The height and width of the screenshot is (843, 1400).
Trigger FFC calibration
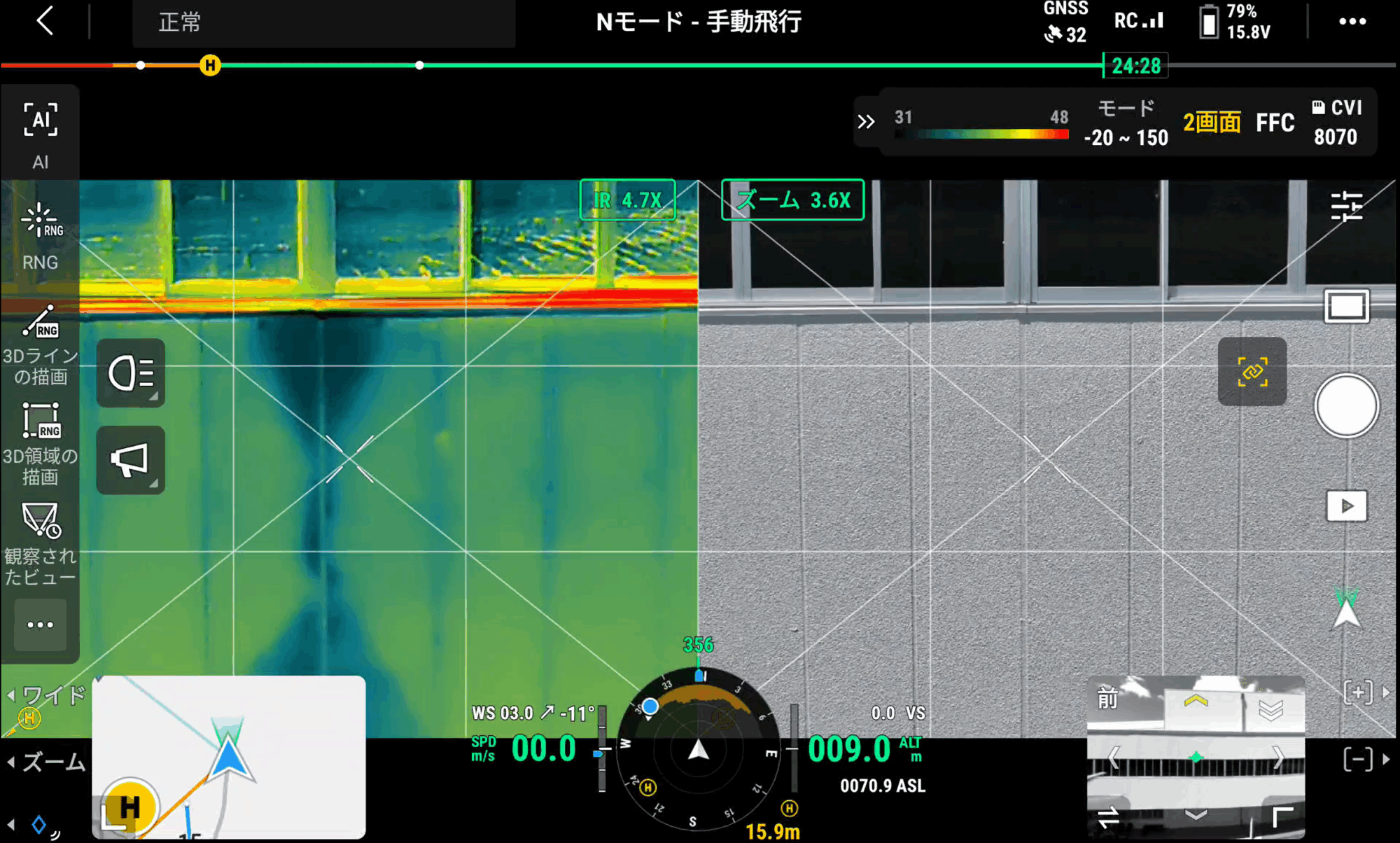(1275, 123)
